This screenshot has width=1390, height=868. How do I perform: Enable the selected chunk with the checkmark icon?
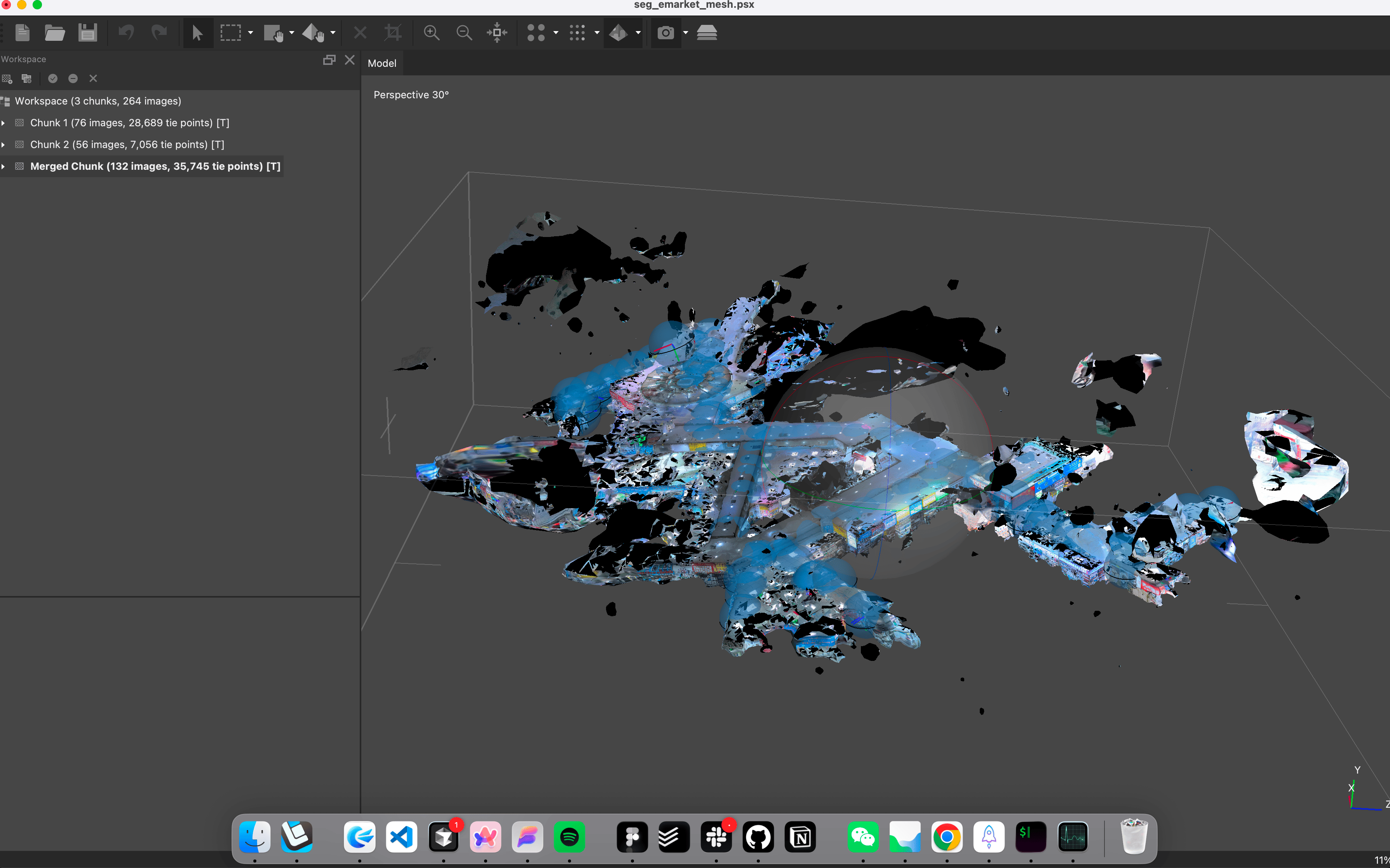[x=53, y=78]
